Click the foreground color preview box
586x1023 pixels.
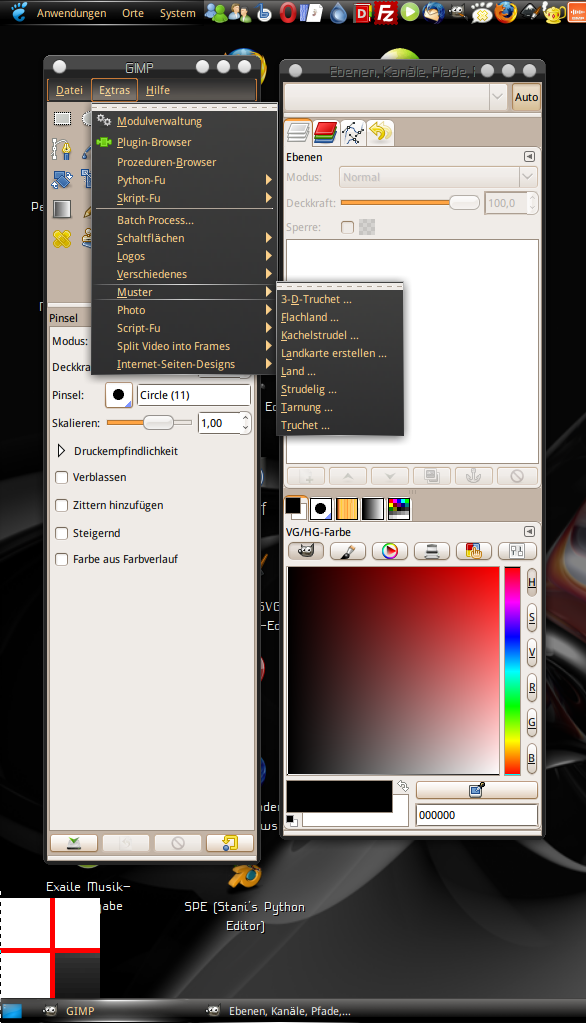[339, 796]
